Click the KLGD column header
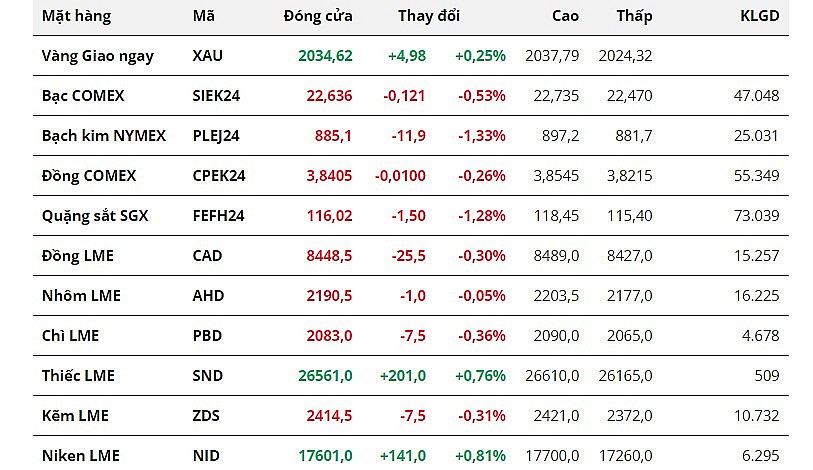The width and height of the screenshot is (813, 470). point(758,16)
